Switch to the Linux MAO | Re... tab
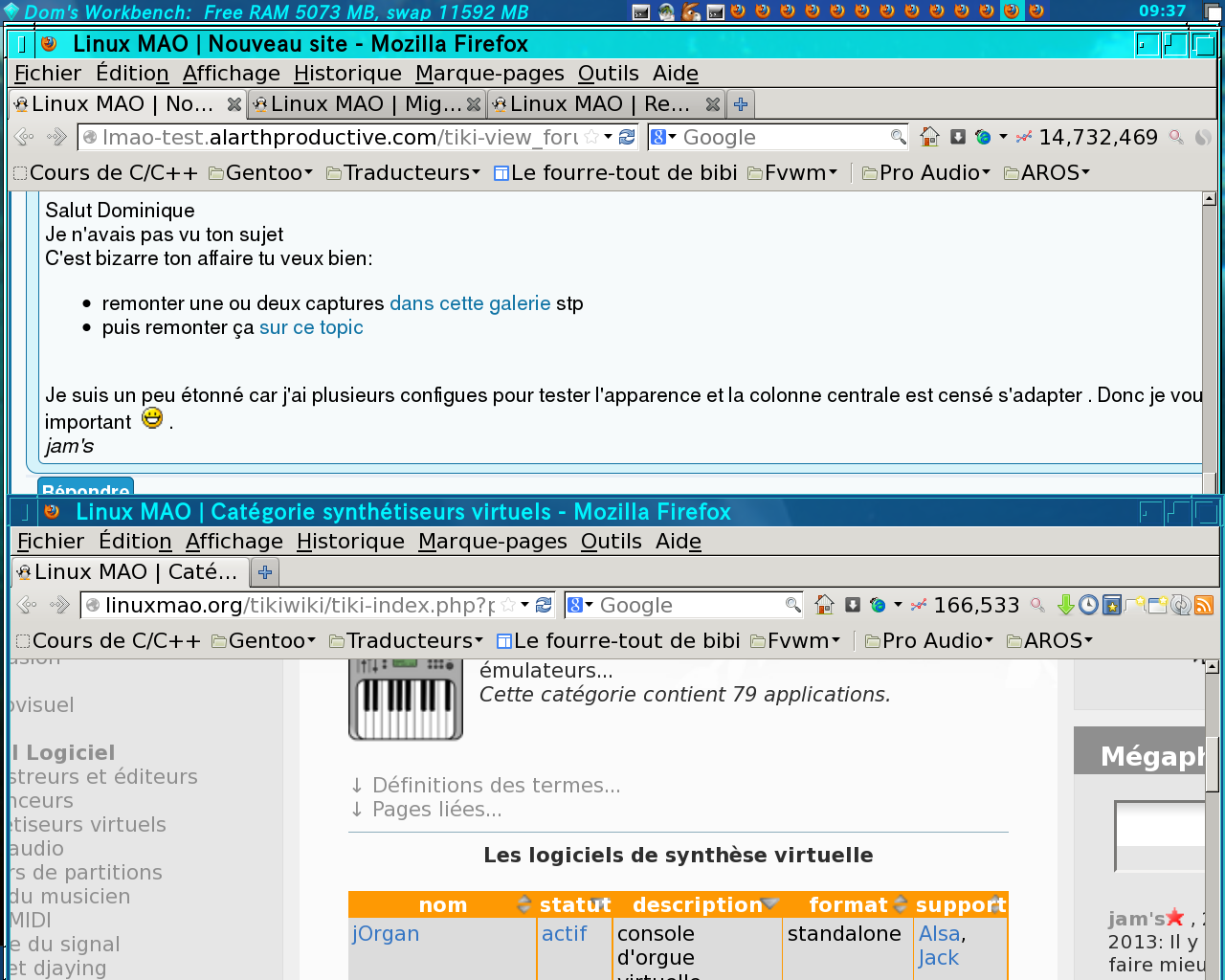 (x=606, y=104)
